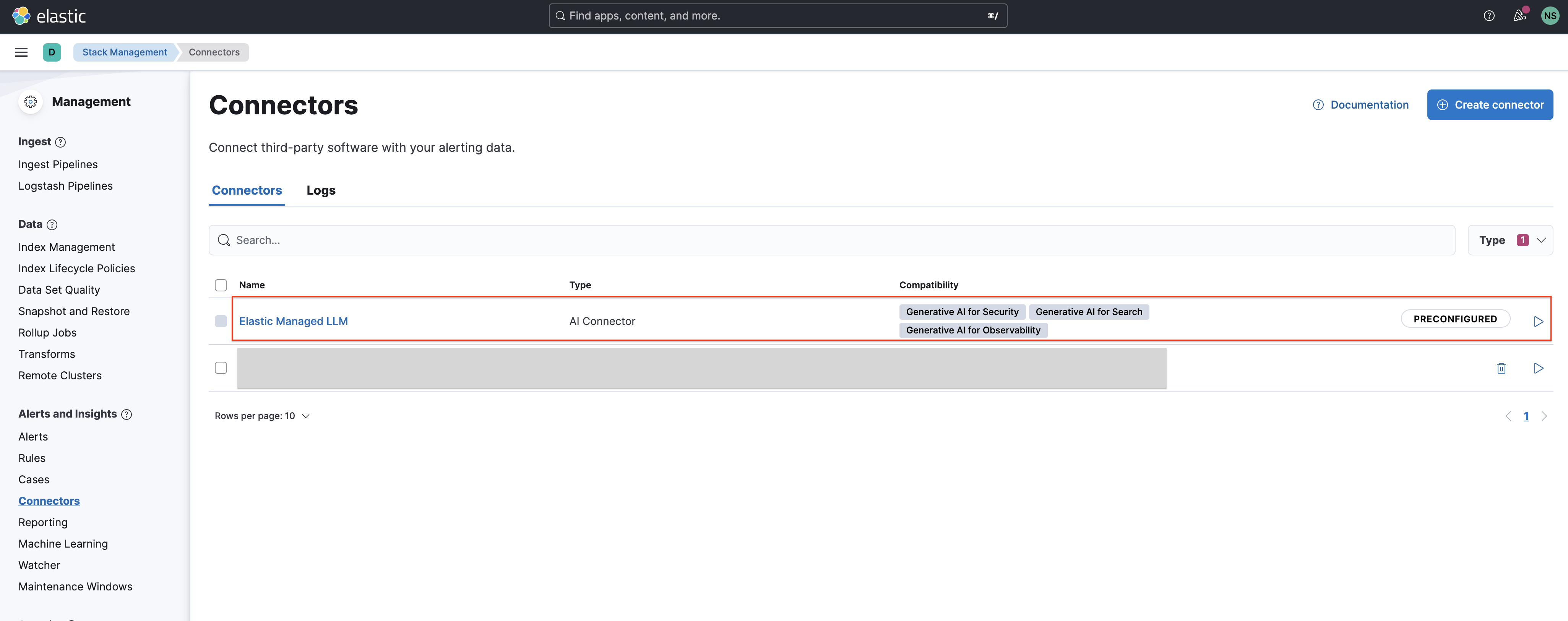The width and height of the screenshot is (1568, 621).
Task: Open Snapshot and Restore page
Action: click(x=74, y=311)
